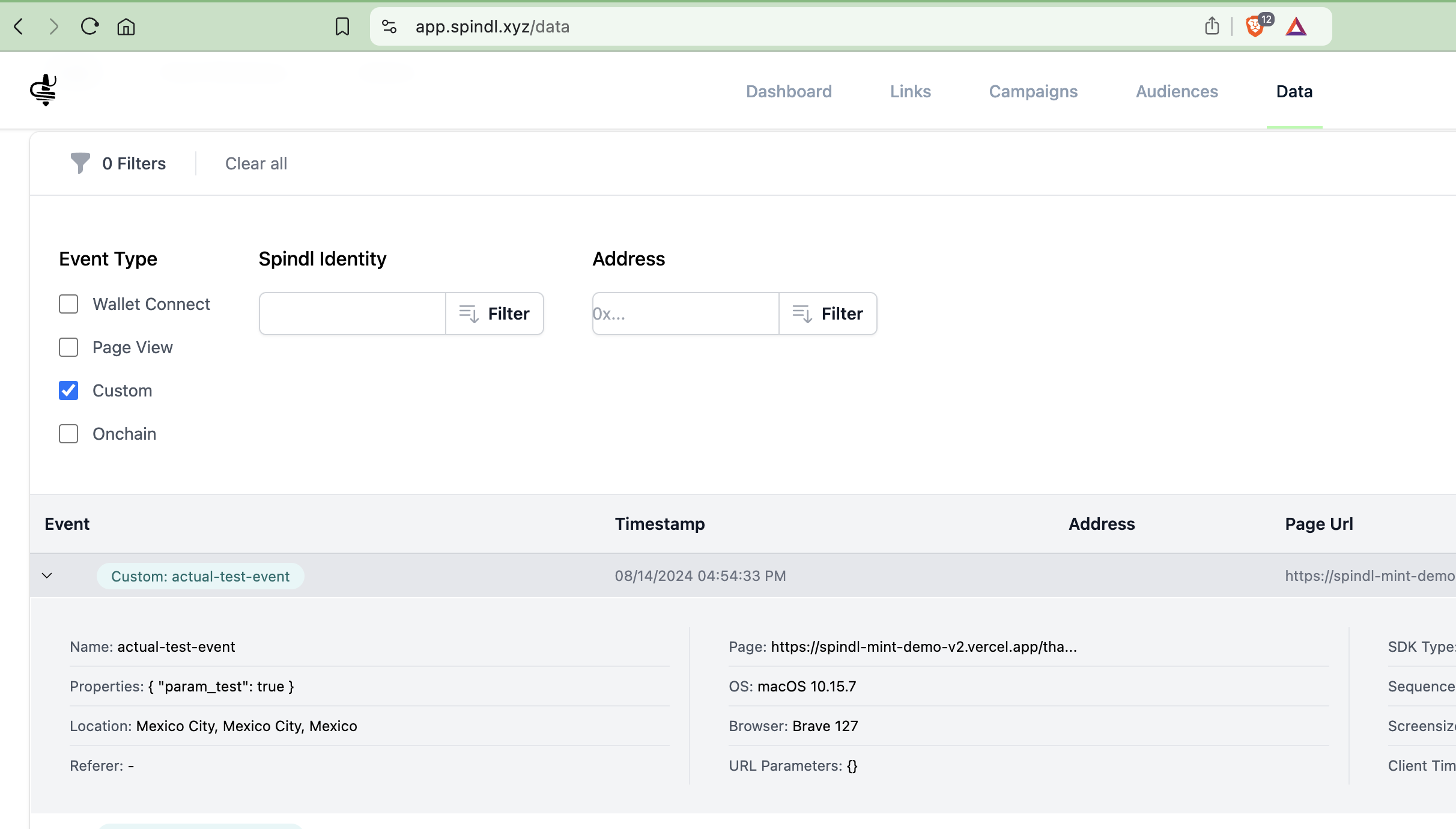The image size is (1456, 829).
Task: Uncheck the Custom event type
Action: point(68,390)
